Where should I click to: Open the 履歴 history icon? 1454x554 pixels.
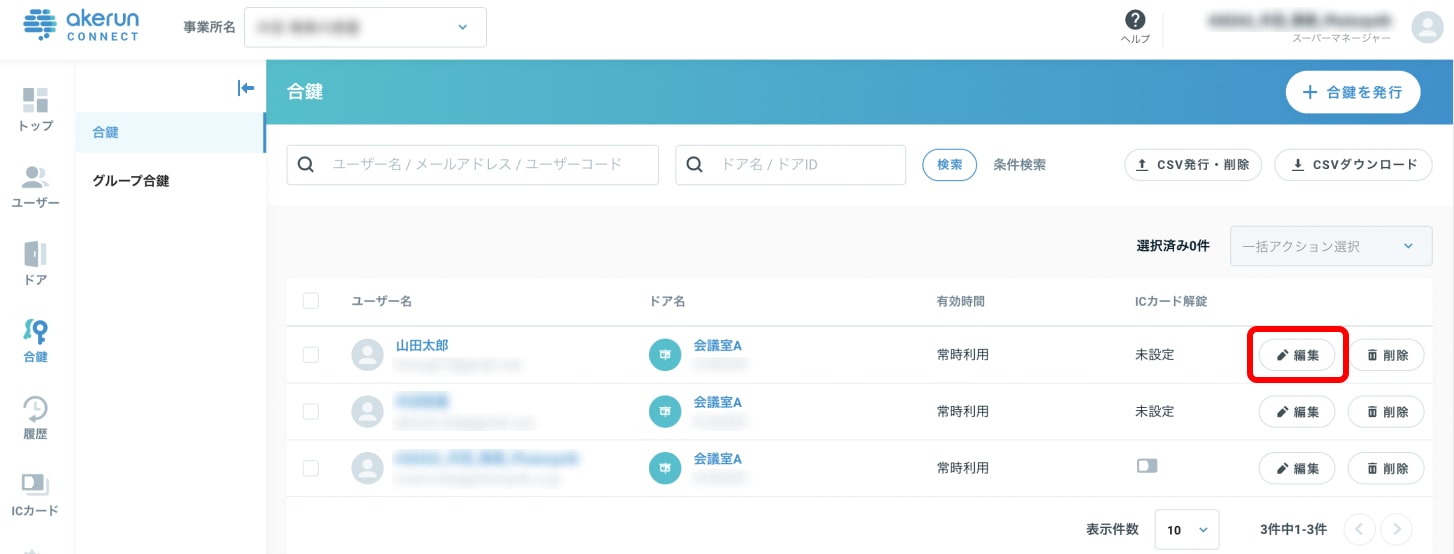36,409
